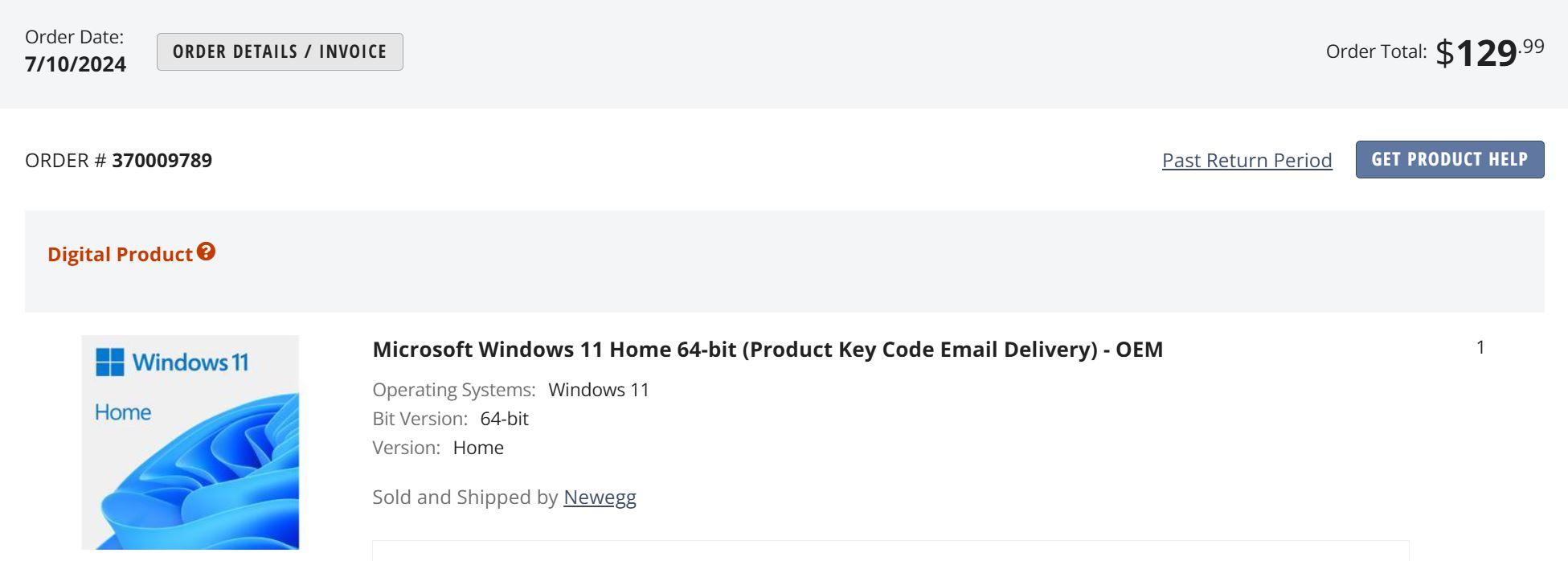Select the Bit Version value 64-bit
Screen dimensions: 1568x561
(504, 419)
